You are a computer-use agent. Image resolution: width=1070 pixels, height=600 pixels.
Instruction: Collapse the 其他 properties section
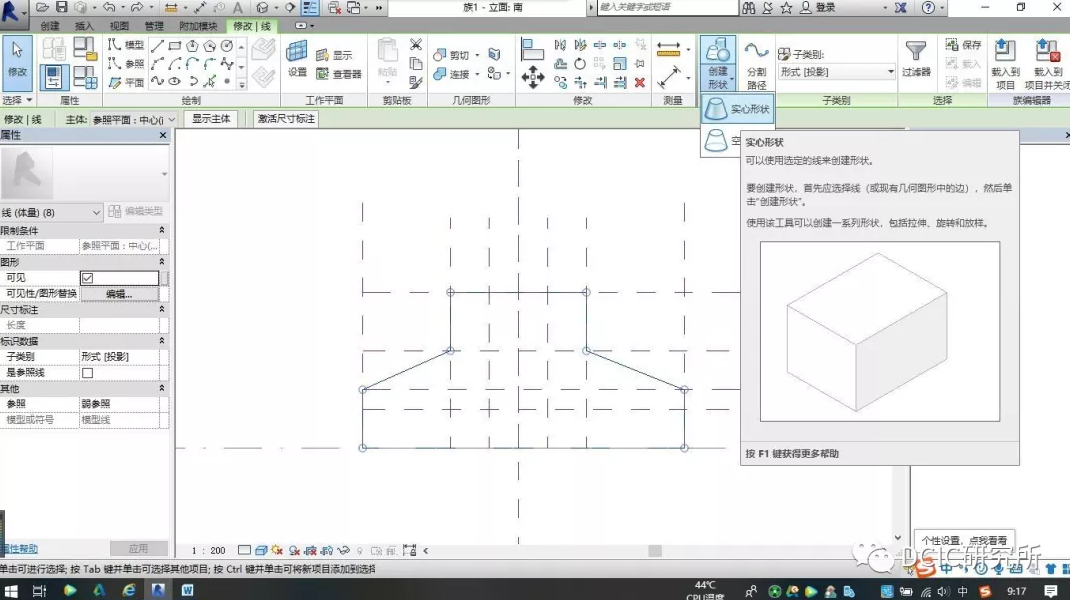tap(162, 388)
